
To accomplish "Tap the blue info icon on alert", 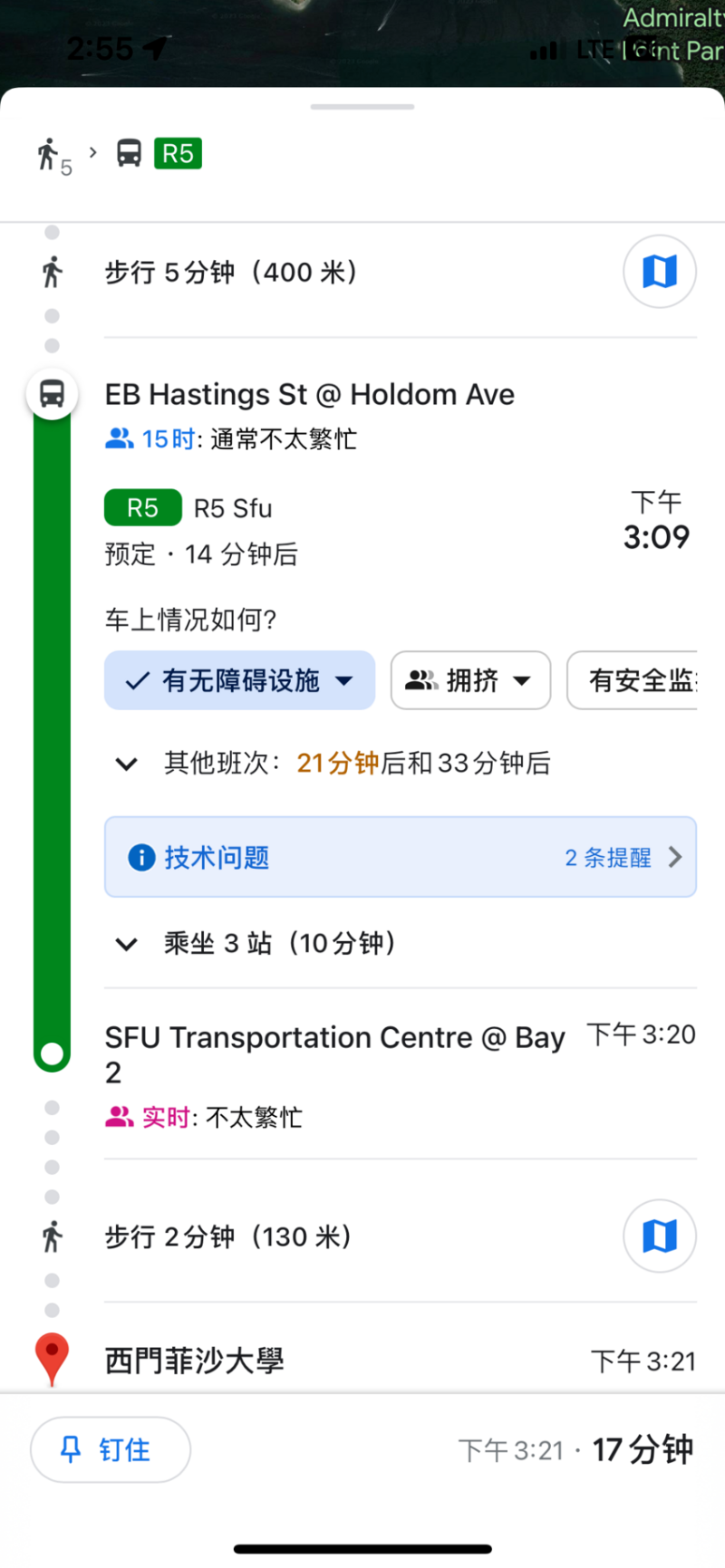I will (141, 858).
